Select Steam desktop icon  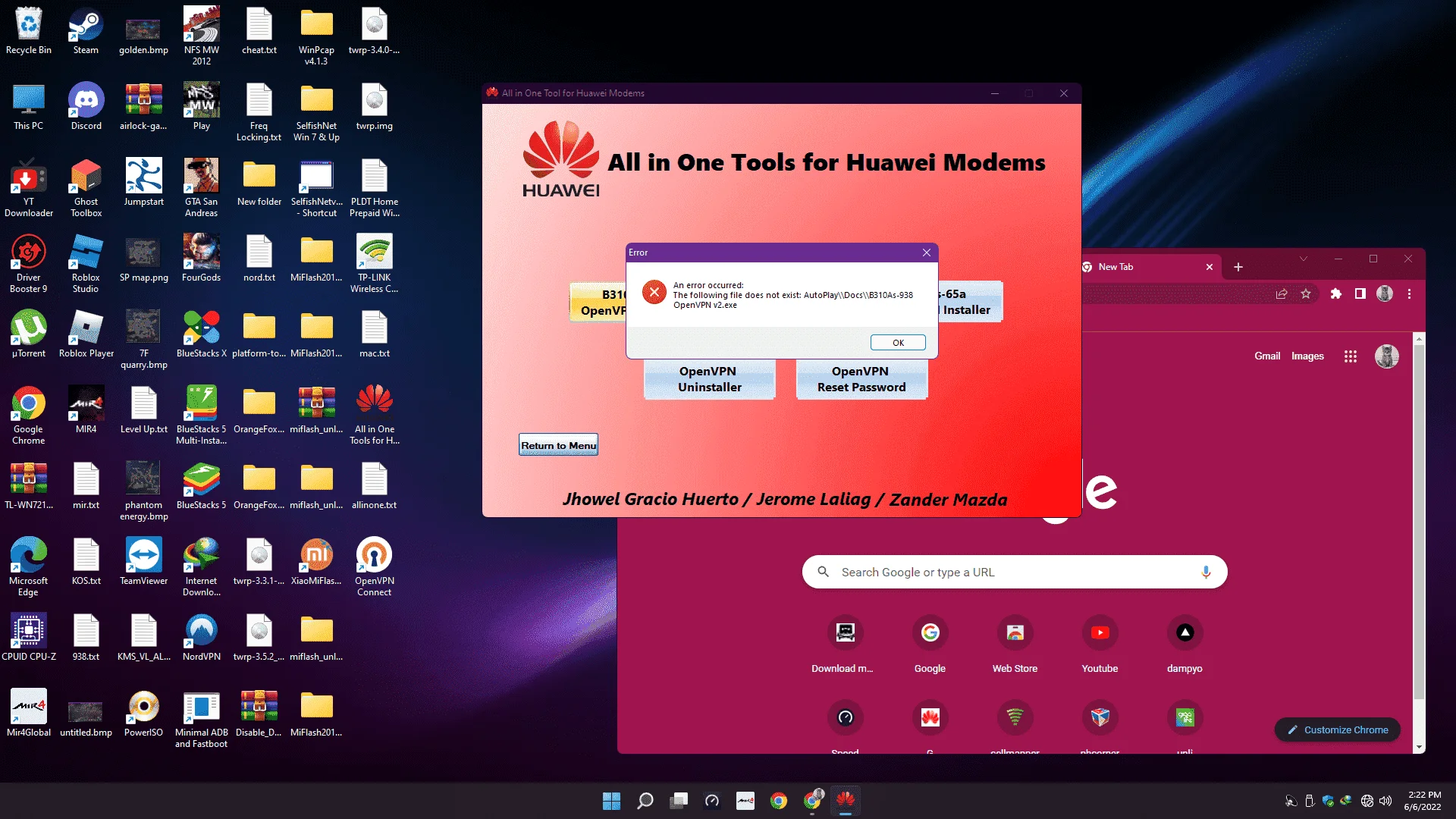click(x=86, y=32)
